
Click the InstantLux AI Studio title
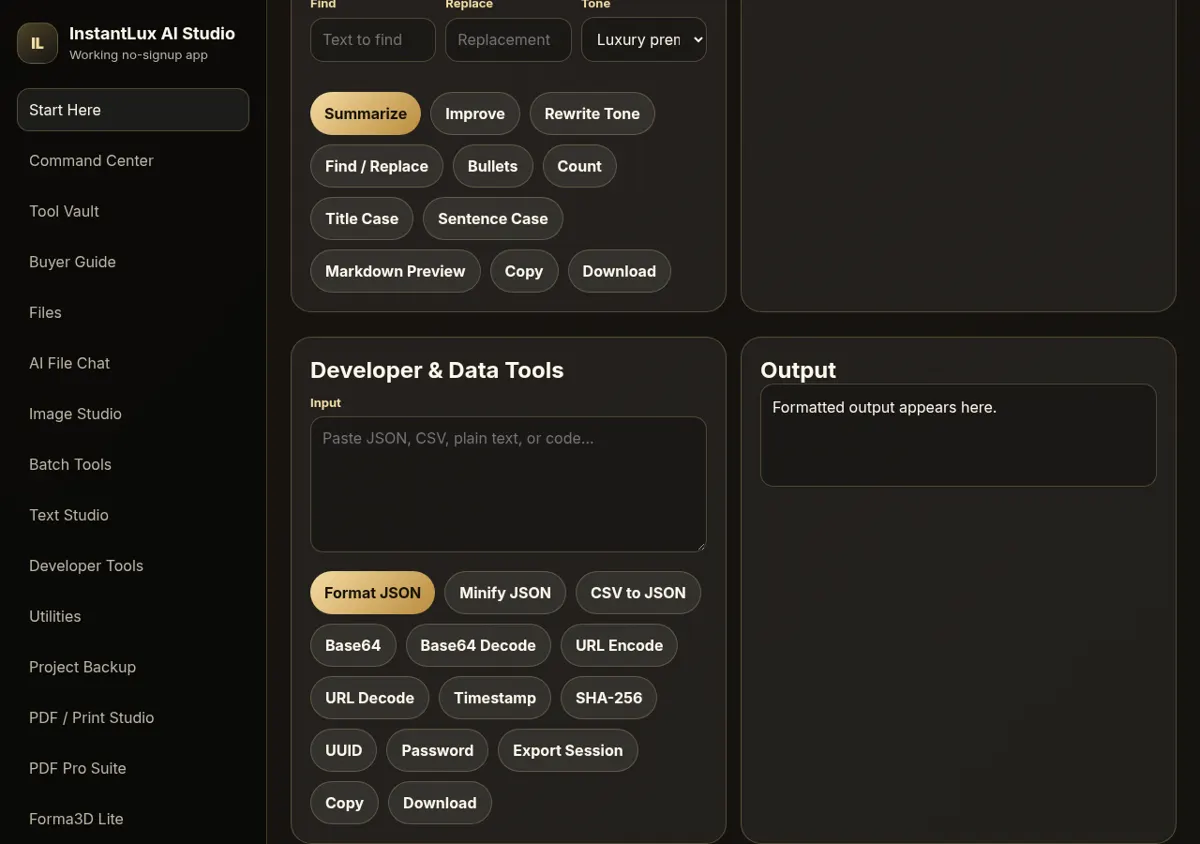coord(152,33)
